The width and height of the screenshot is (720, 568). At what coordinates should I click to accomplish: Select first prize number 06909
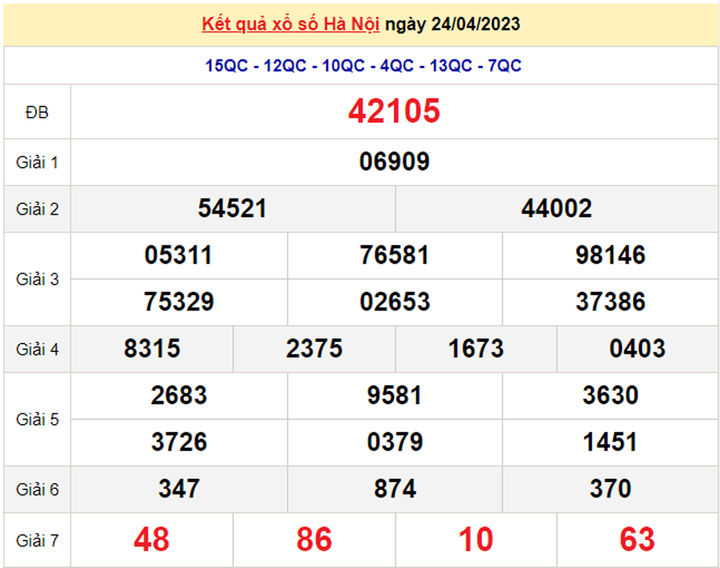(394, 162)
